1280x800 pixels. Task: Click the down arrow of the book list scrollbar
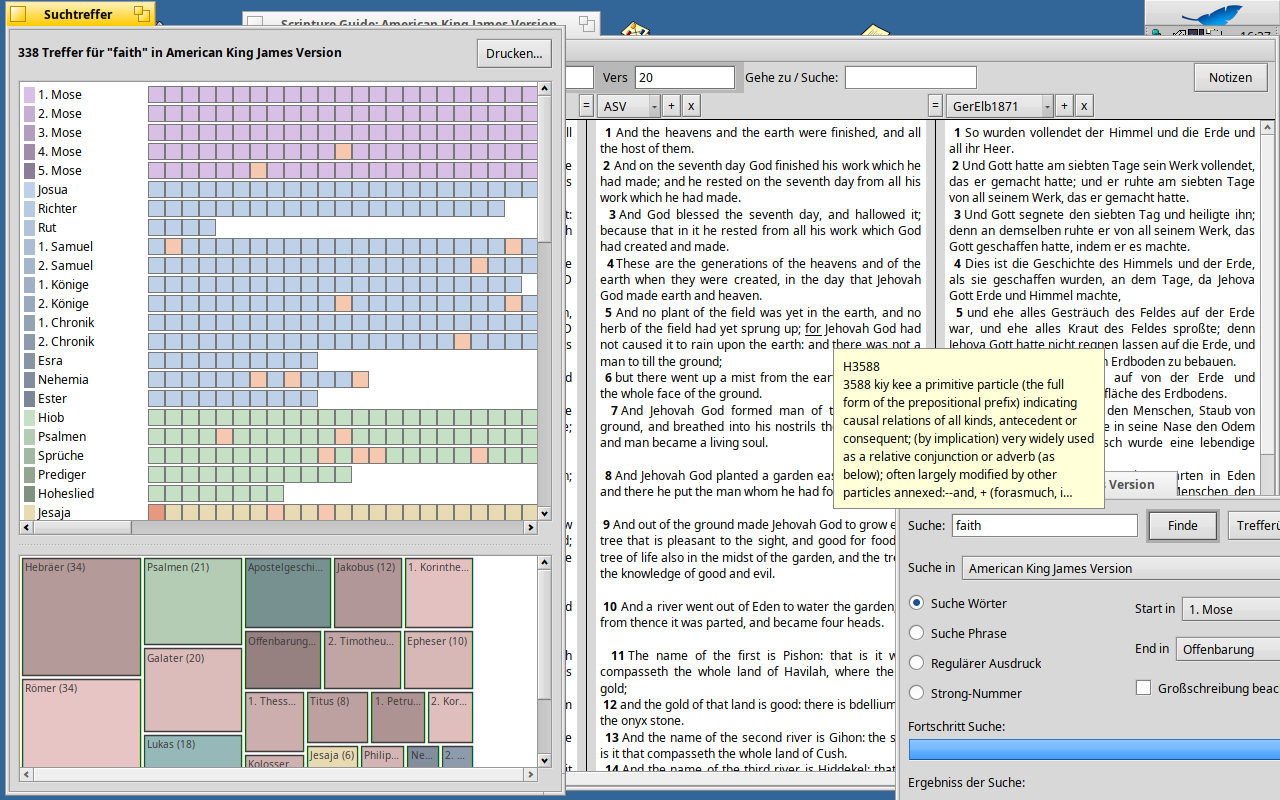point(545,513)
